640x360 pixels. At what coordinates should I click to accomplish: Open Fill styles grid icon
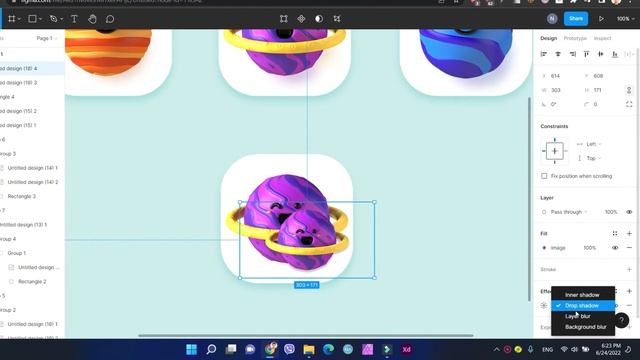[615, 233]
